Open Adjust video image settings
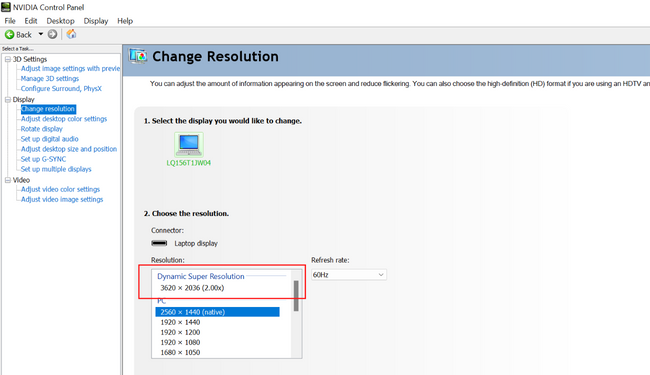This screenshot has width=650, height=375. (x=62, y=199)
